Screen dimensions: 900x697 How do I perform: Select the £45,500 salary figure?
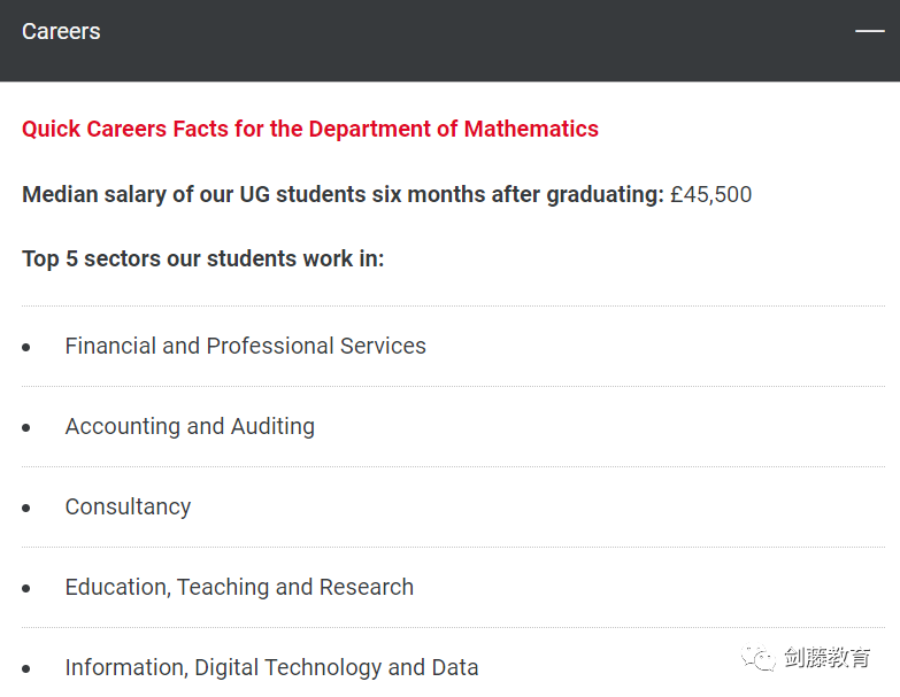coord(711,194)
